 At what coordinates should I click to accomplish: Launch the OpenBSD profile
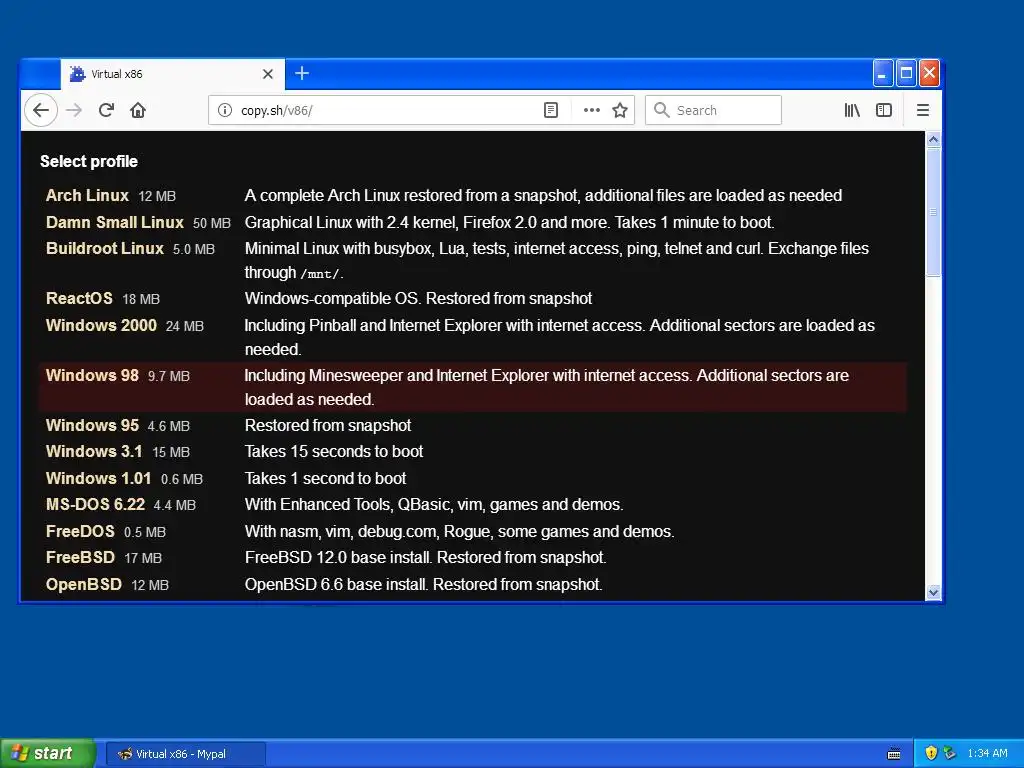point(84,584)
